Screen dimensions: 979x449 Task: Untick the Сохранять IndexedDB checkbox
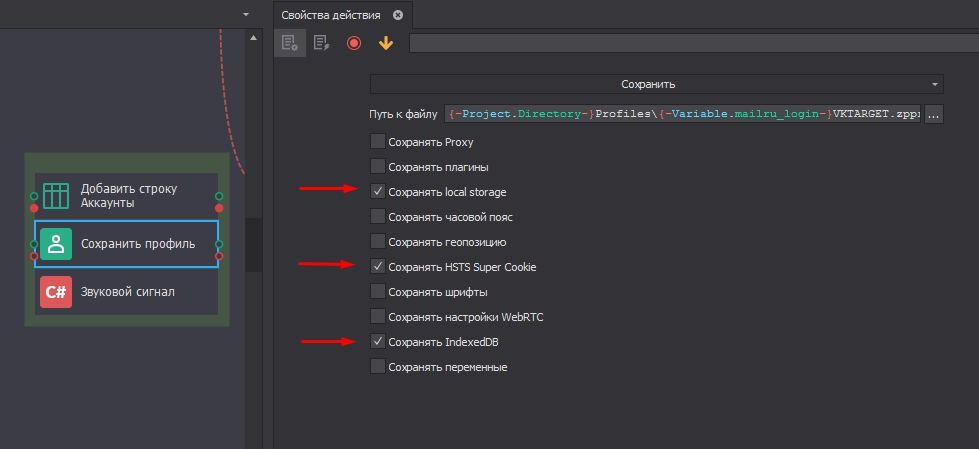(x=378, y=341)
